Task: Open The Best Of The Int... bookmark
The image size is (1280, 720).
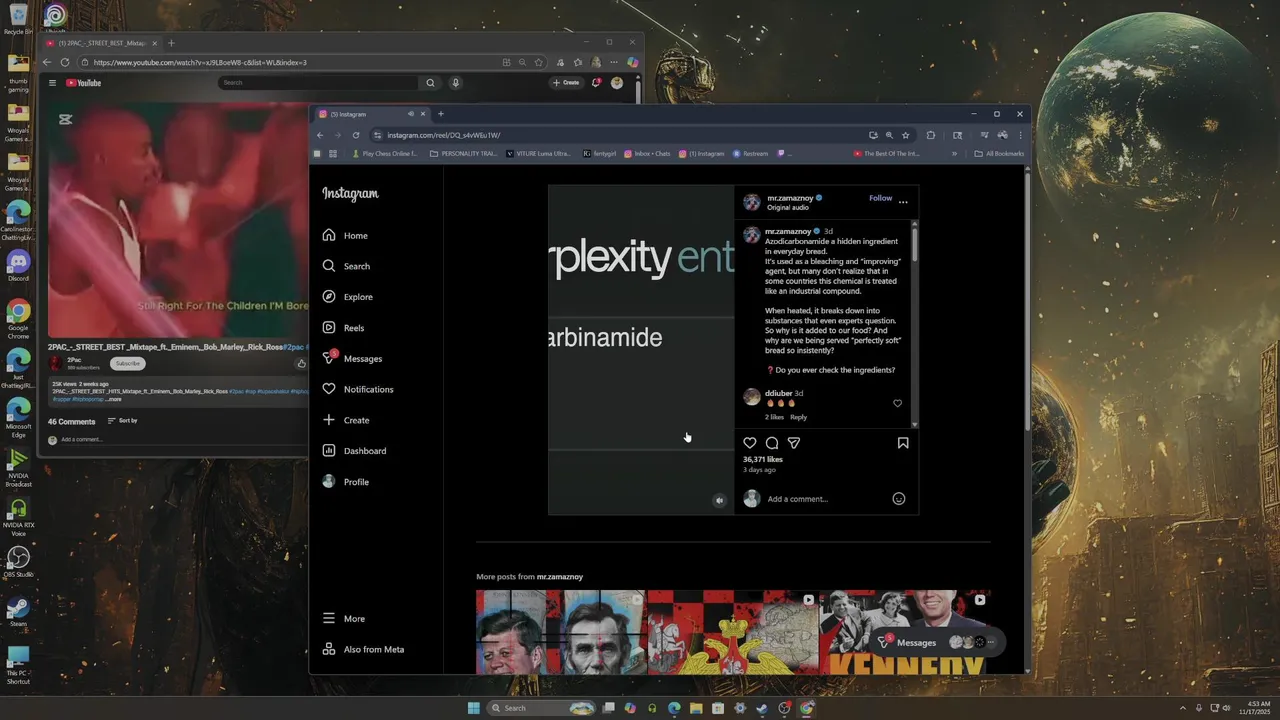Action: [x=886, y=154]
